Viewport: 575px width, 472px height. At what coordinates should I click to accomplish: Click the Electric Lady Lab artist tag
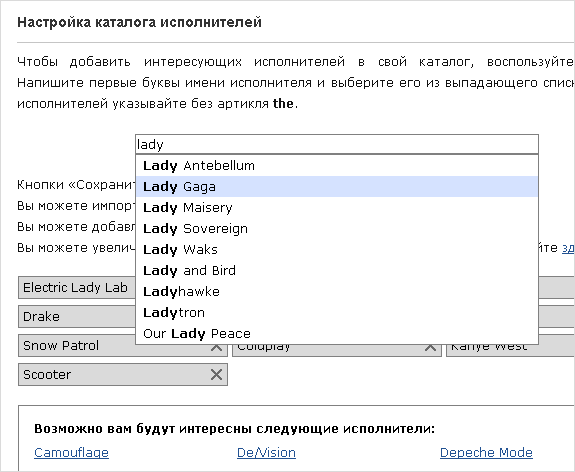tap(77, 288)
